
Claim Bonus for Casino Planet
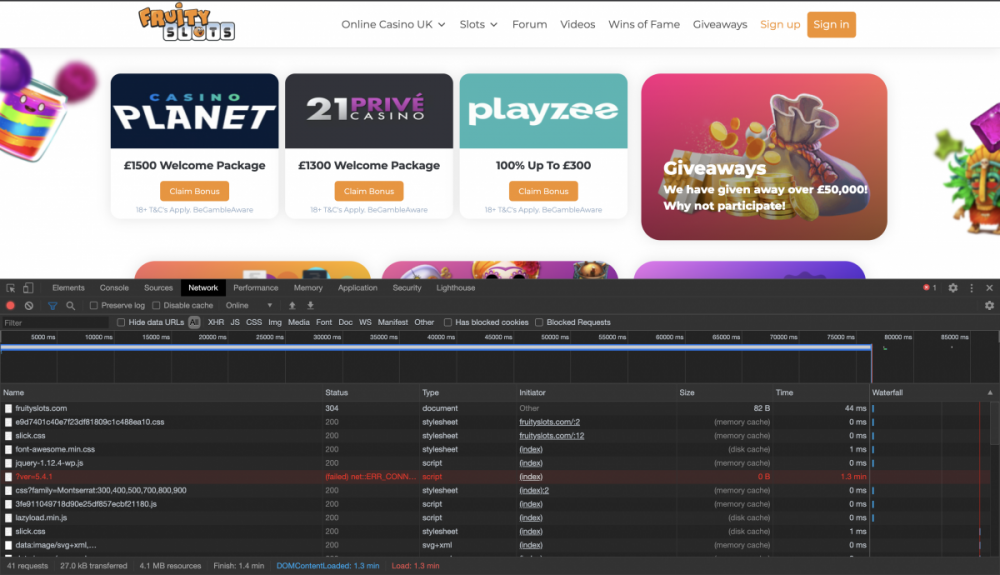coord(195,191)
